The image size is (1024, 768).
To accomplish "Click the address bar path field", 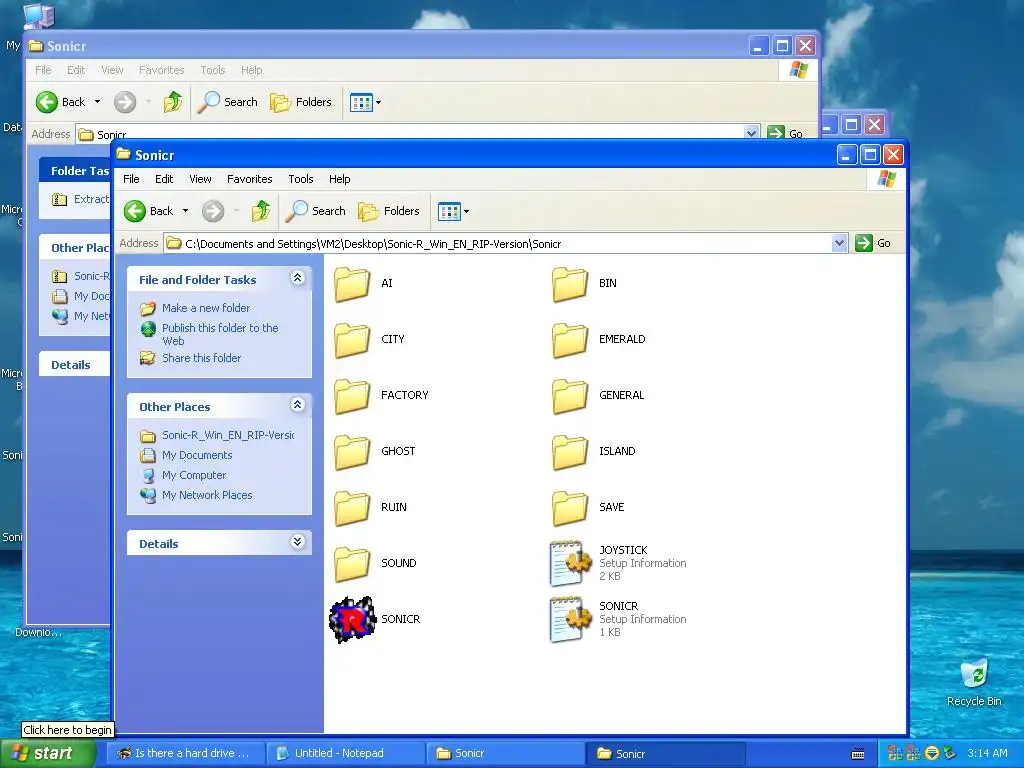I will (x=498, y=244).
